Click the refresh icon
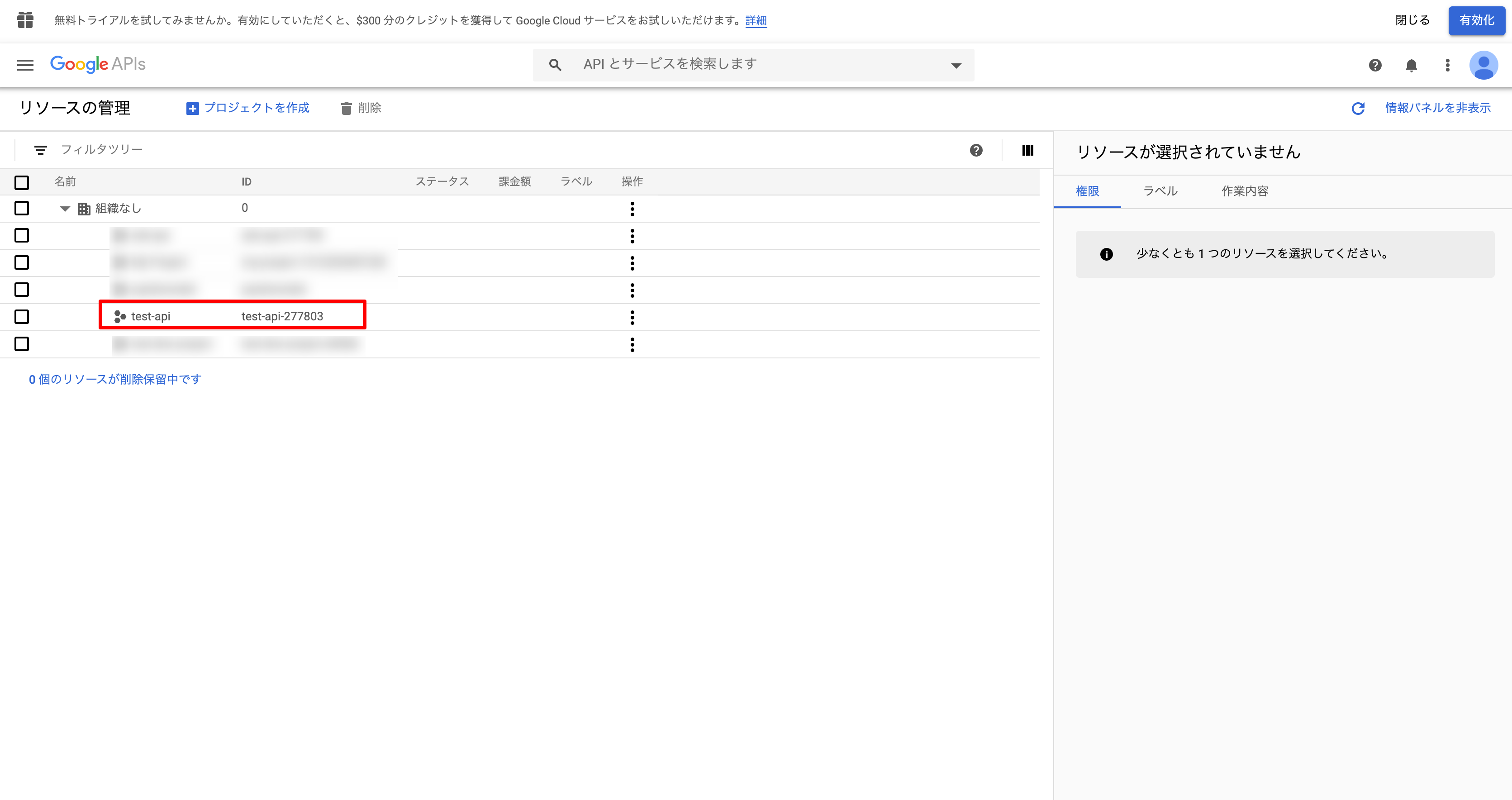 pyautogui.click(x=1358, y=108)
